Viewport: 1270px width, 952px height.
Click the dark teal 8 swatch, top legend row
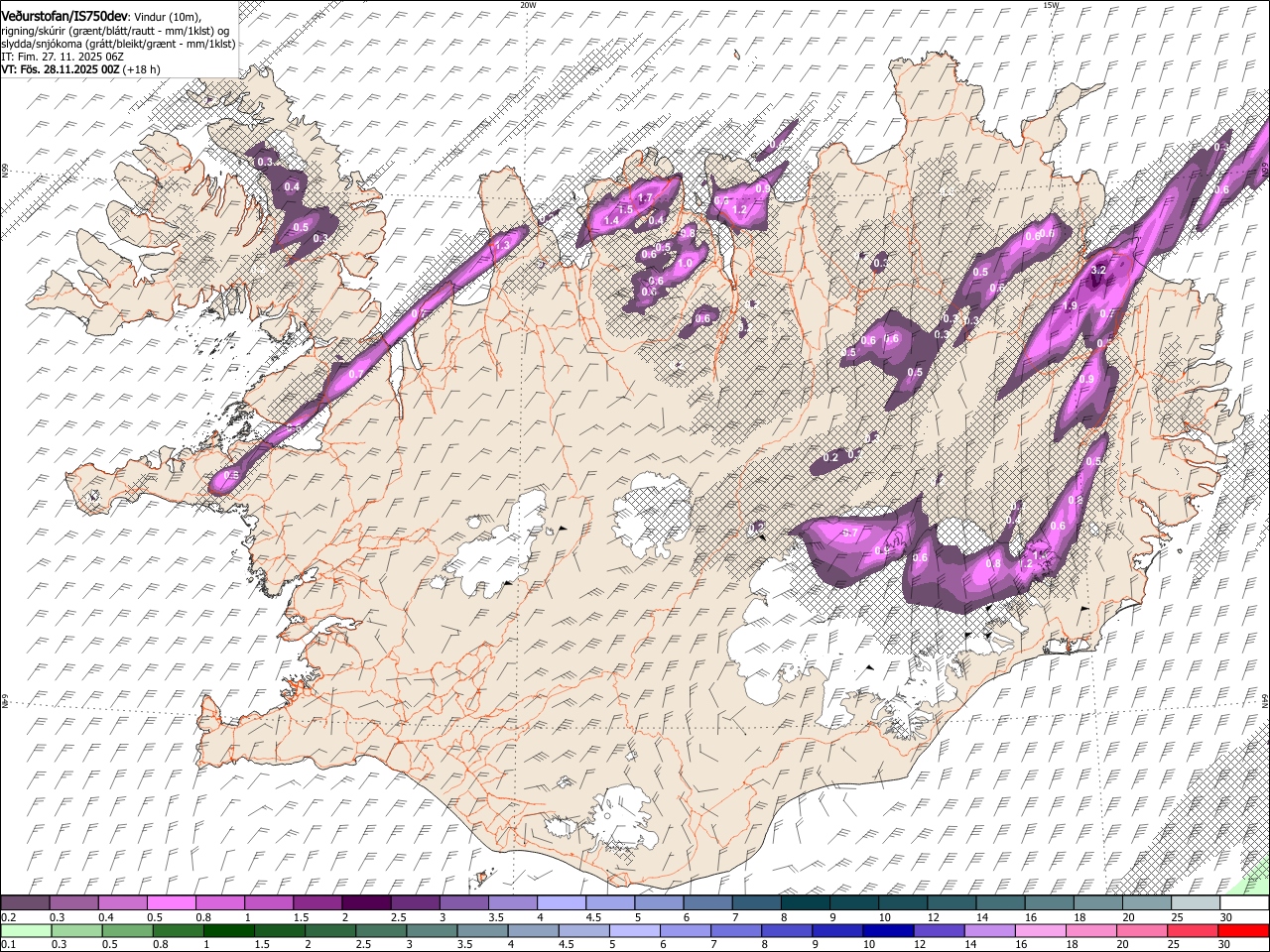click(x=806, y=902)
